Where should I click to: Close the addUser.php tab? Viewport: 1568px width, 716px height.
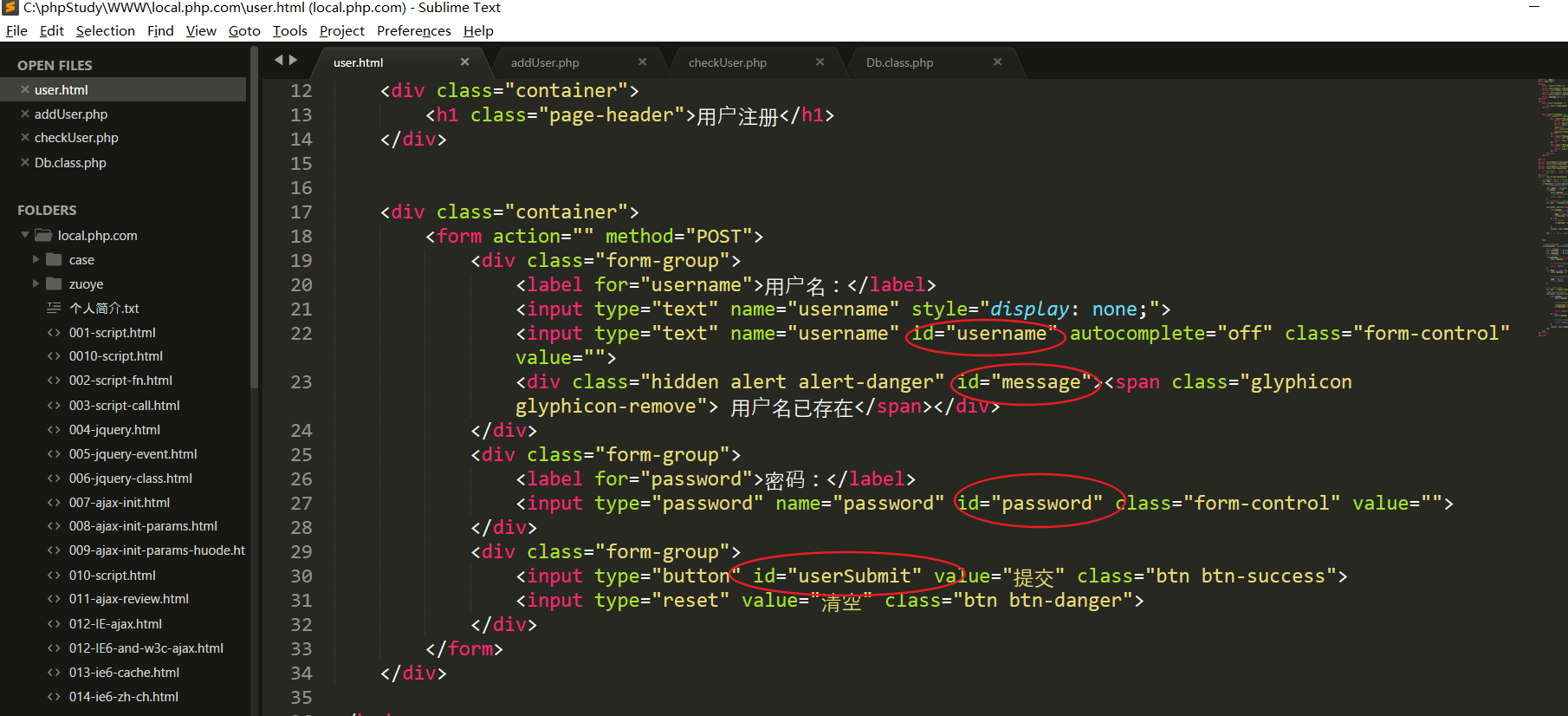pos(642,62)
